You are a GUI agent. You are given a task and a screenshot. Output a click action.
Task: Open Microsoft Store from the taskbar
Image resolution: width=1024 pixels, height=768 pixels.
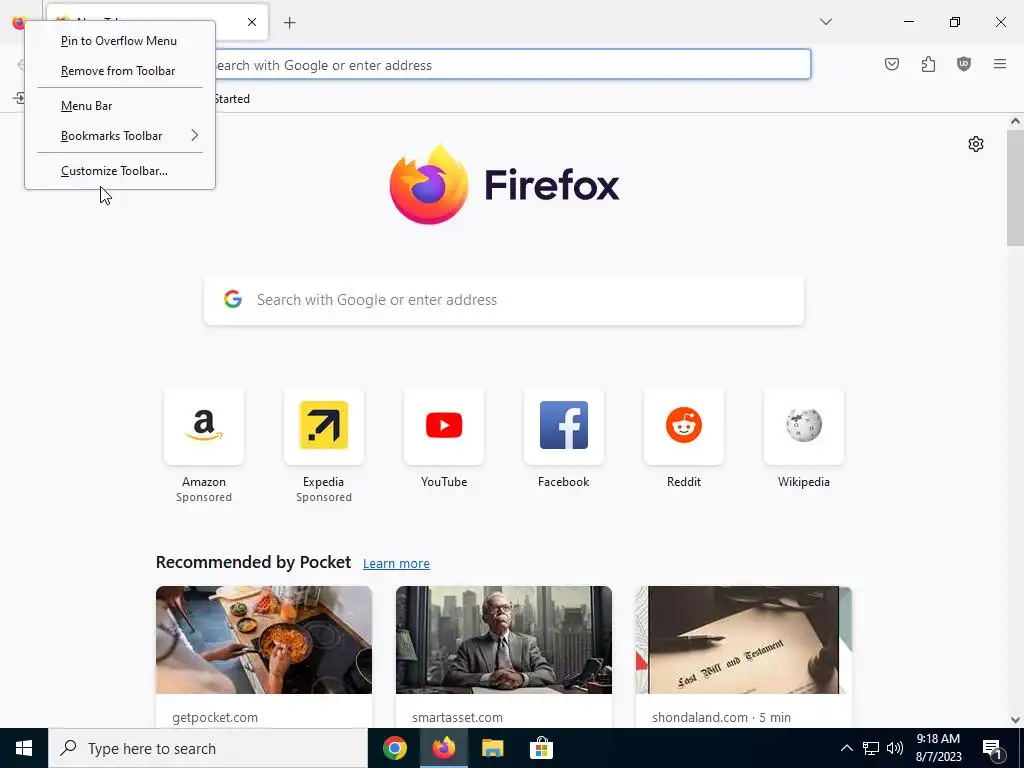[541, 748]
